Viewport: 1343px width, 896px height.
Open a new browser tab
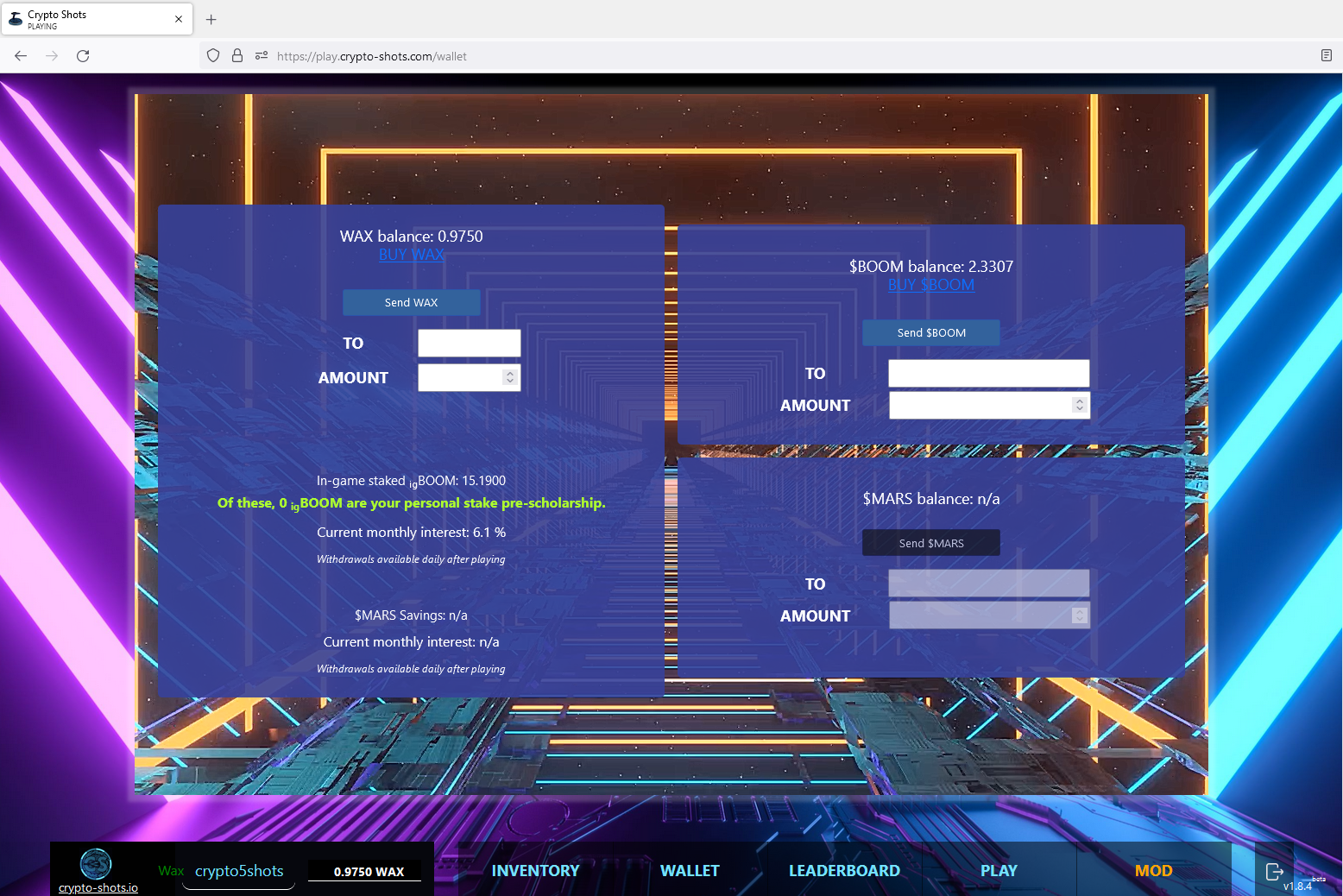click(211, 19)
